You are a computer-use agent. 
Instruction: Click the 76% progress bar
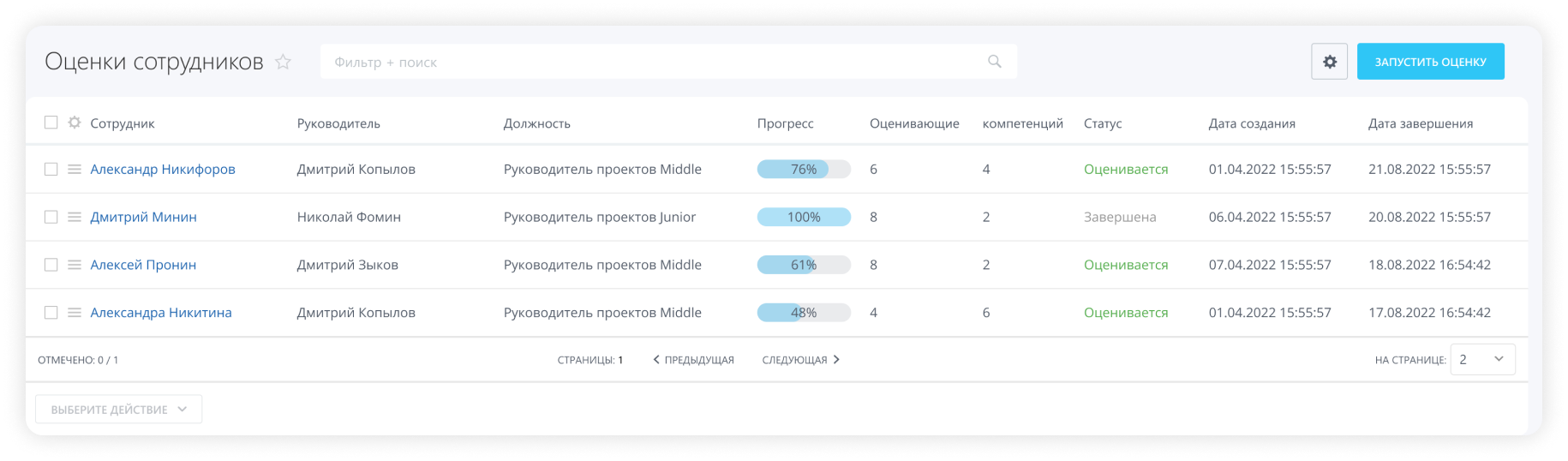(804, 170)
